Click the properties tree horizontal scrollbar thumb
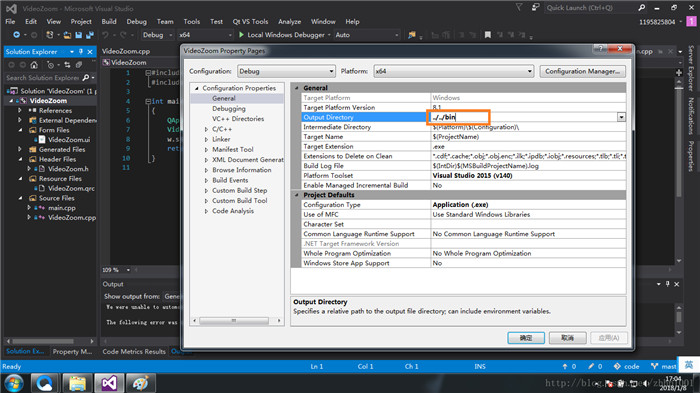 click(233, 321)
